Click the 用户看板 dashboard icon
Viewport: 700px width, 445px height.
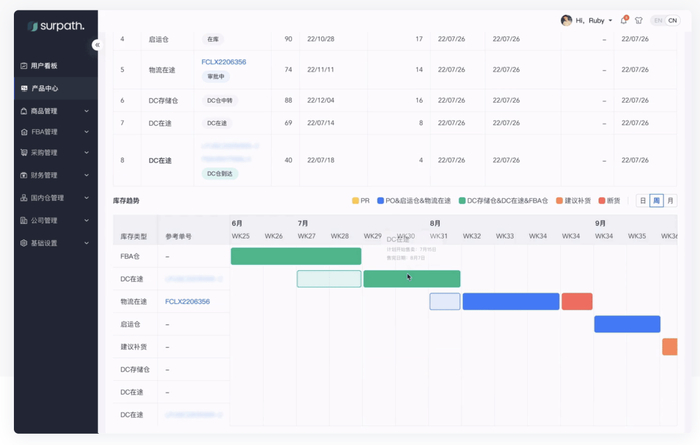tap(24, 66)
